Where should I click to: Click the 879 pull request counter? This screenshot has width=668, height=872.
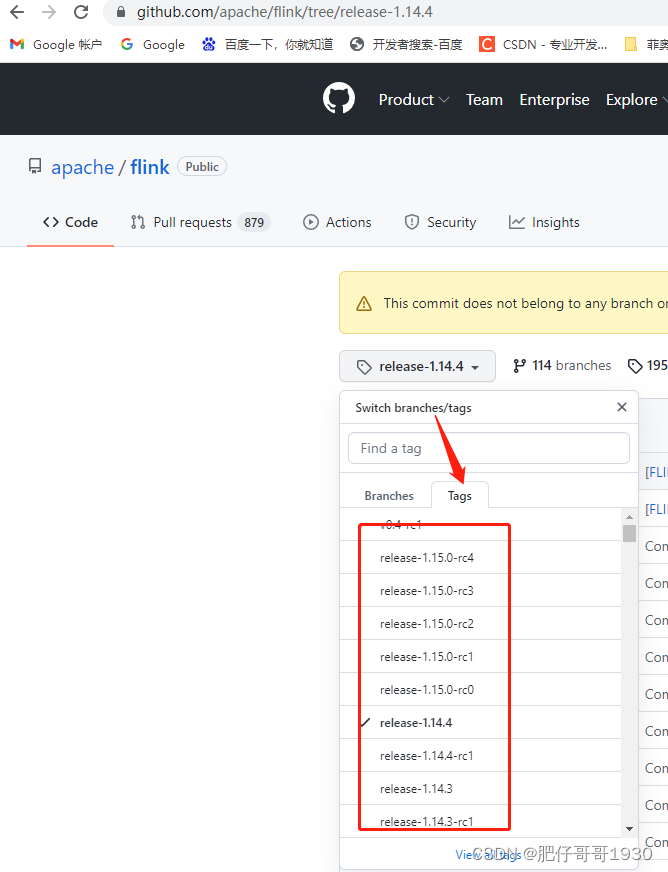[x=254, y=222]
